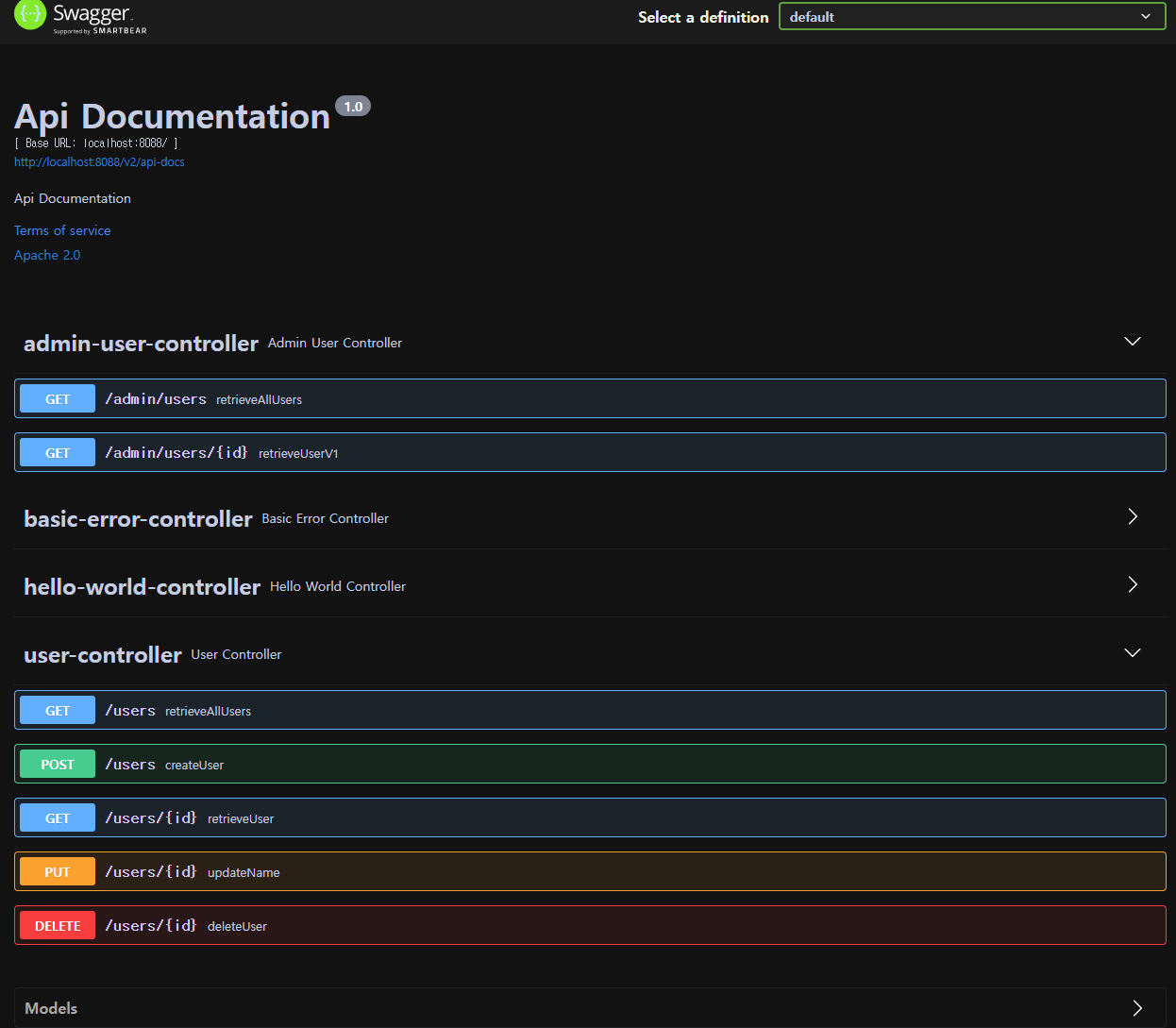1176x1028 pixels.
Task: Collapse the admin-user-controller section chevron
Action: [1133, 342]
